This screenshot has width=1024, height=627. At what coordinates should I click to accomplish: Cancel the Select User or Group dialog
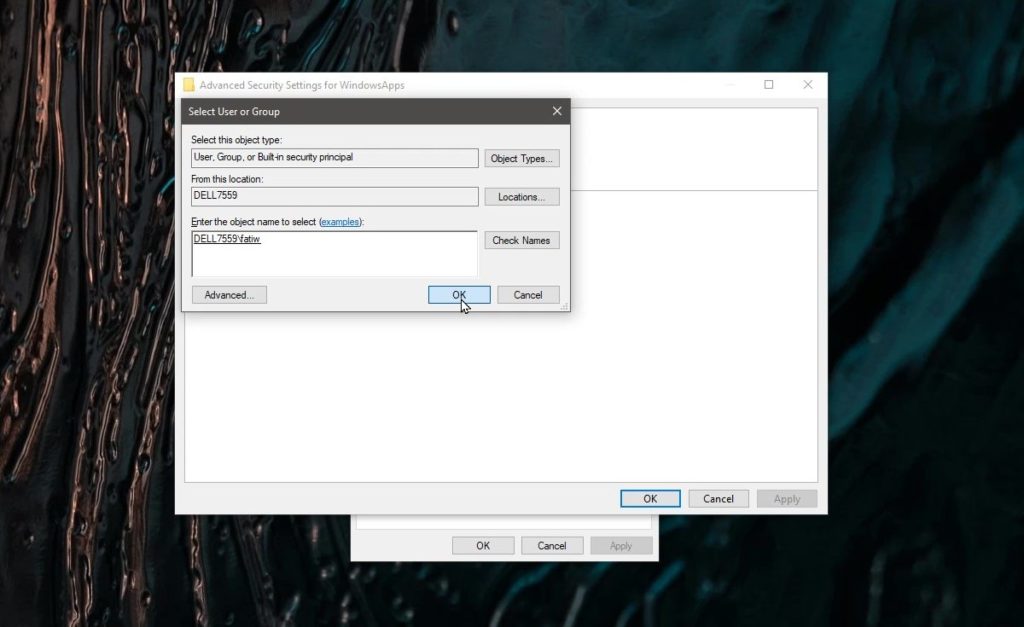(527, 294)
